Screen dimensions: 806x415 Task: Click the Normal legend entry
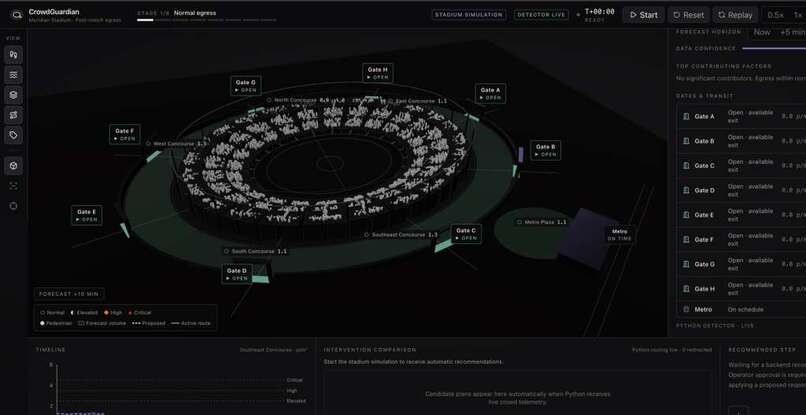(x=53, y=313)
